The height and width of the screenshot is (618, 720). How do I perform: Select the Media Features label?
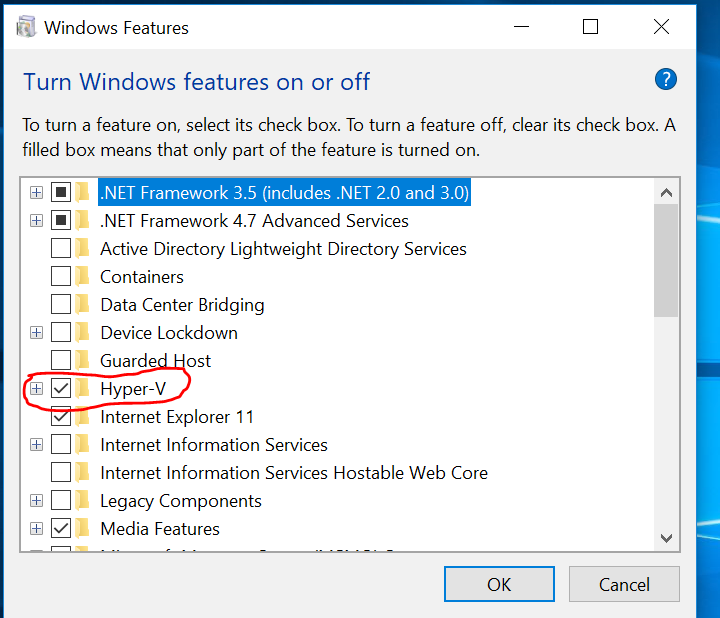[x=160, y=529]
